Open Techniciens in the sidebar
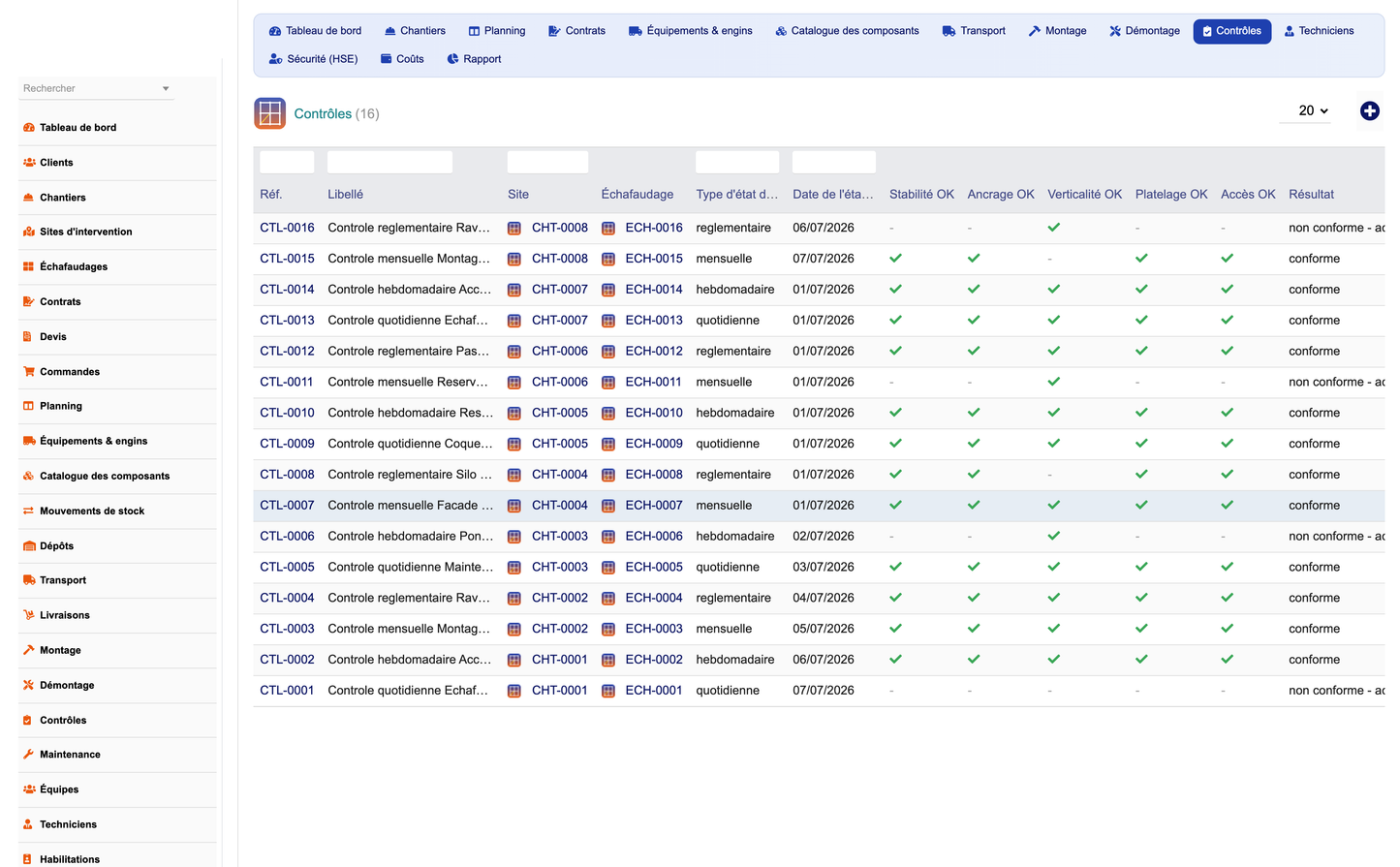1400x867 pixels. tap(68, 824)
